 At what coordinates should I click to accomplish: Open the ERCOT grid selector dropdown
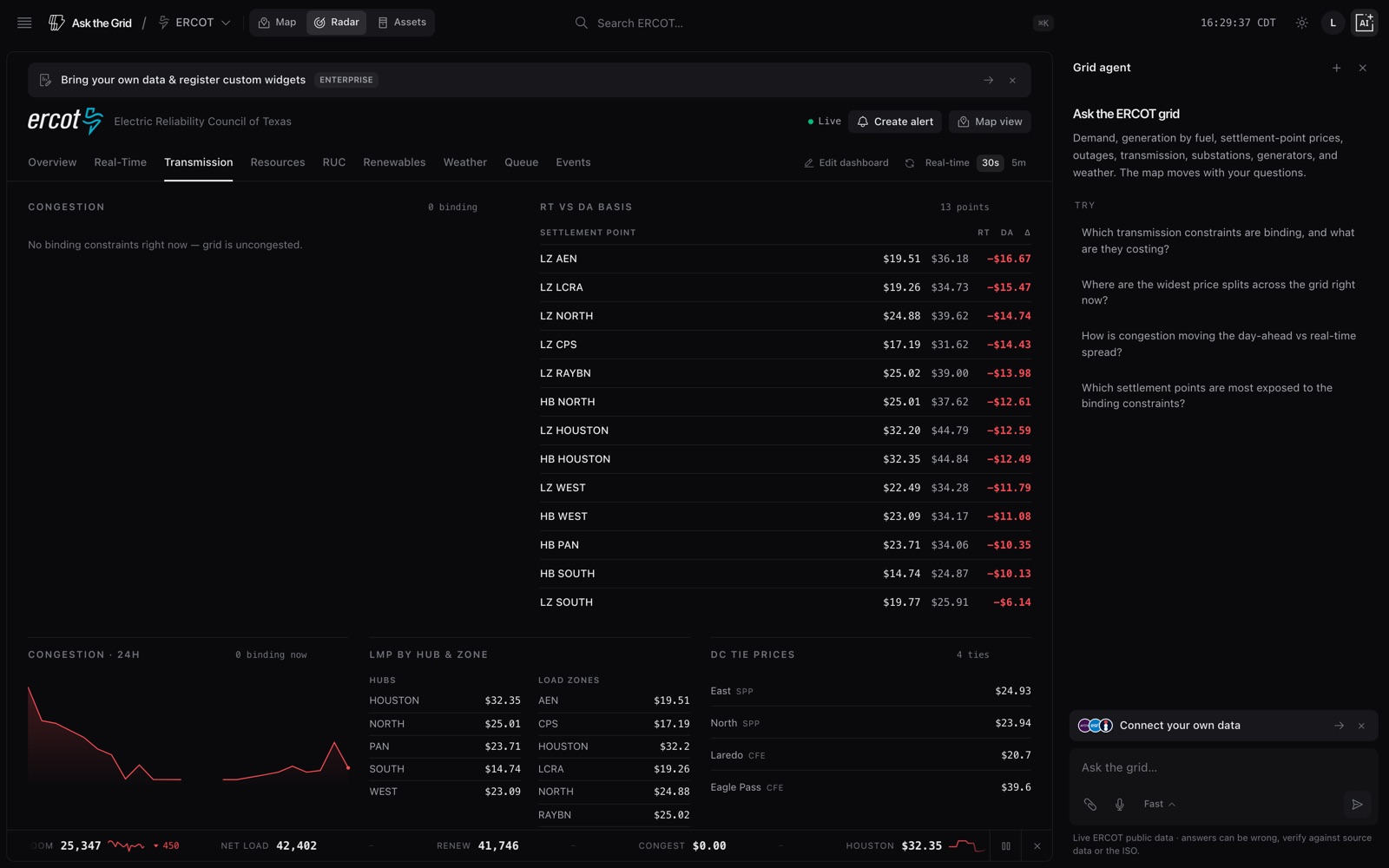tap(194, 23)
